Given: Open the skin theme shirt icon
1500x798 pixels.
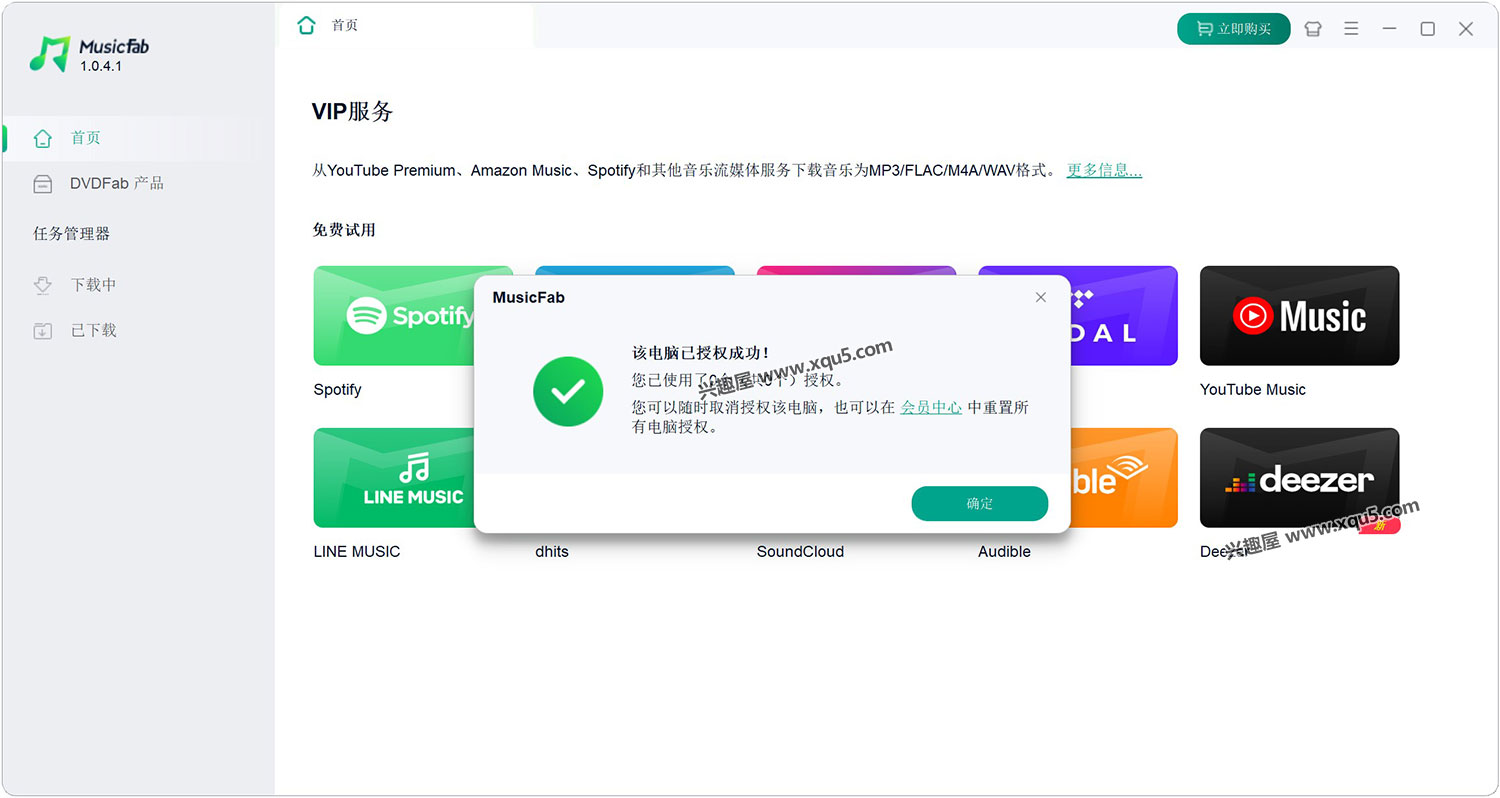Looking at the screenshot, I should pyautogui.click(x=1313, y=29).
